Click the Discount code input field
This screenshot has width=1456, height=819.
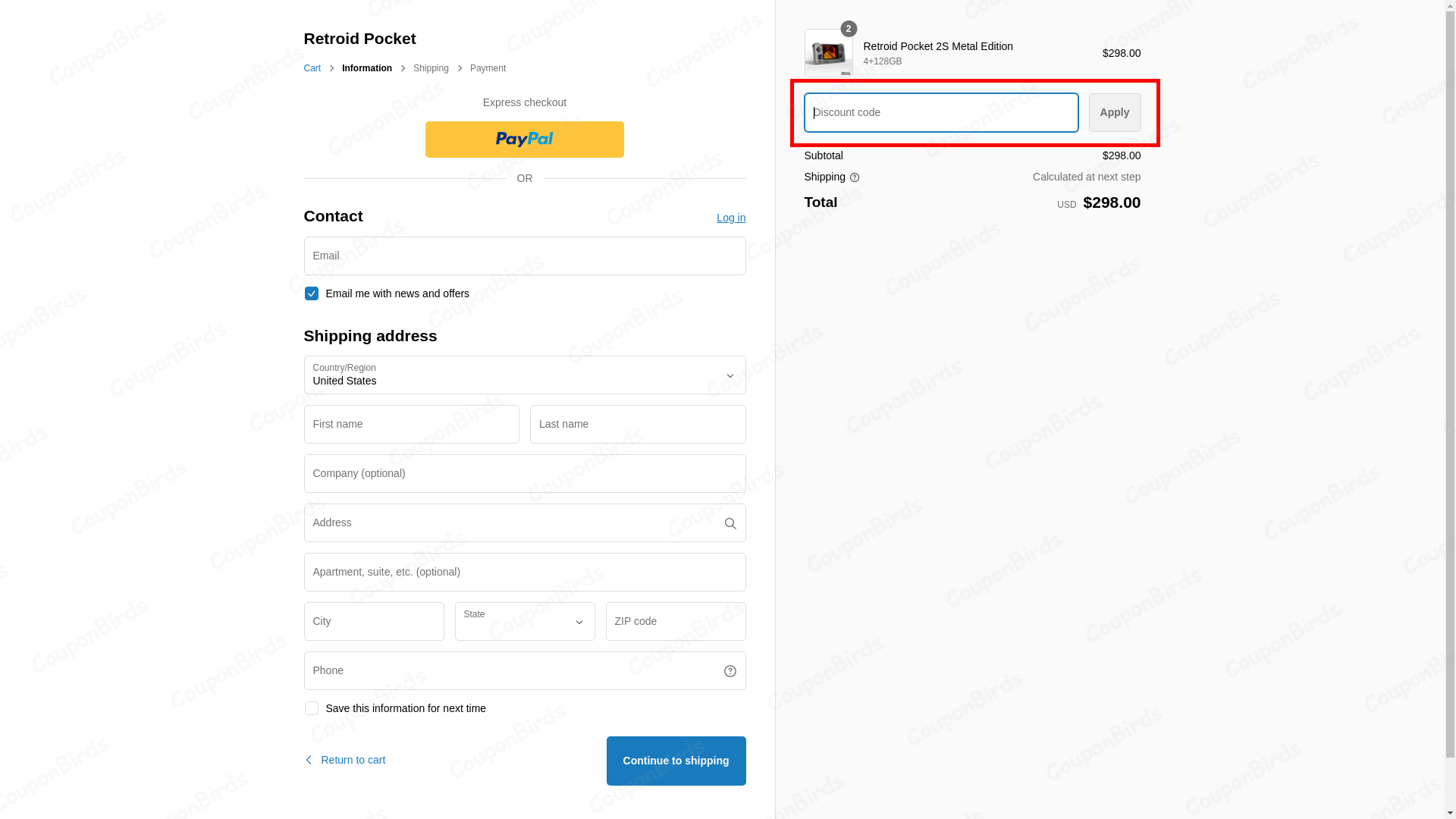point(940,112)
